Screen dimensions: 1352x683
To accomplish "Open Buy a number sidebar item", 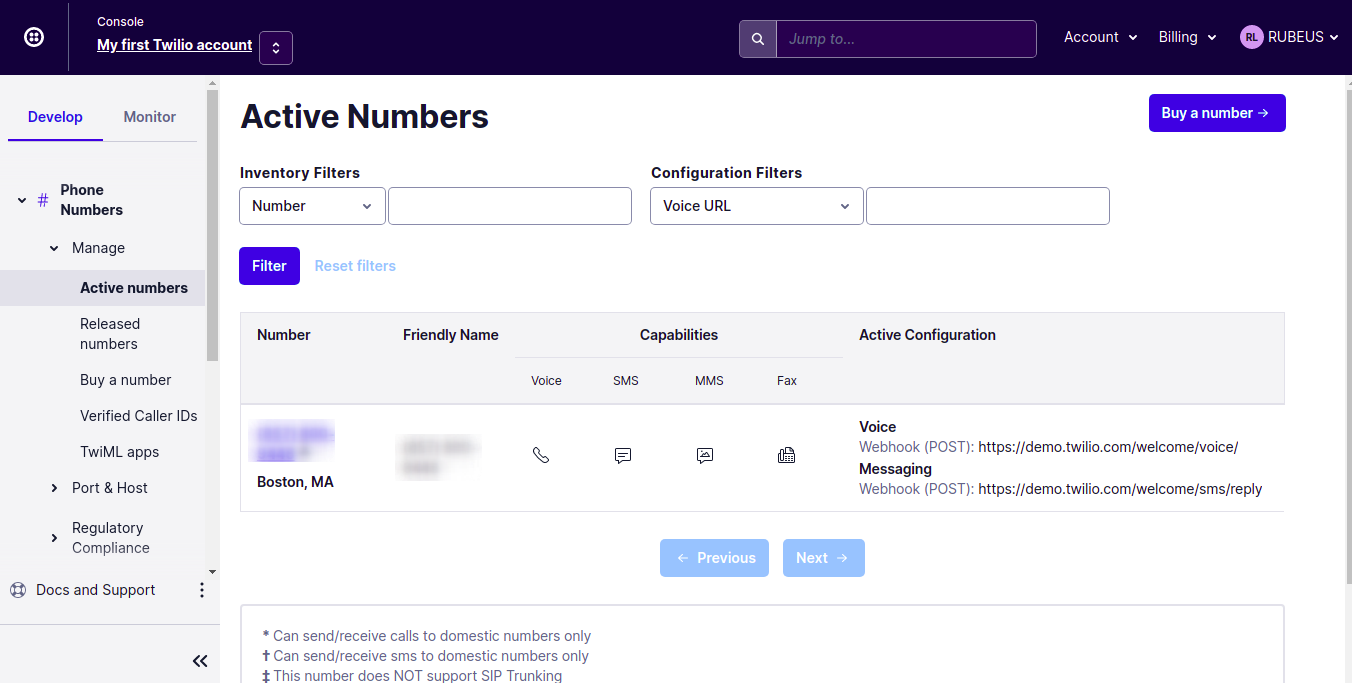I will [x=126, y=380].
